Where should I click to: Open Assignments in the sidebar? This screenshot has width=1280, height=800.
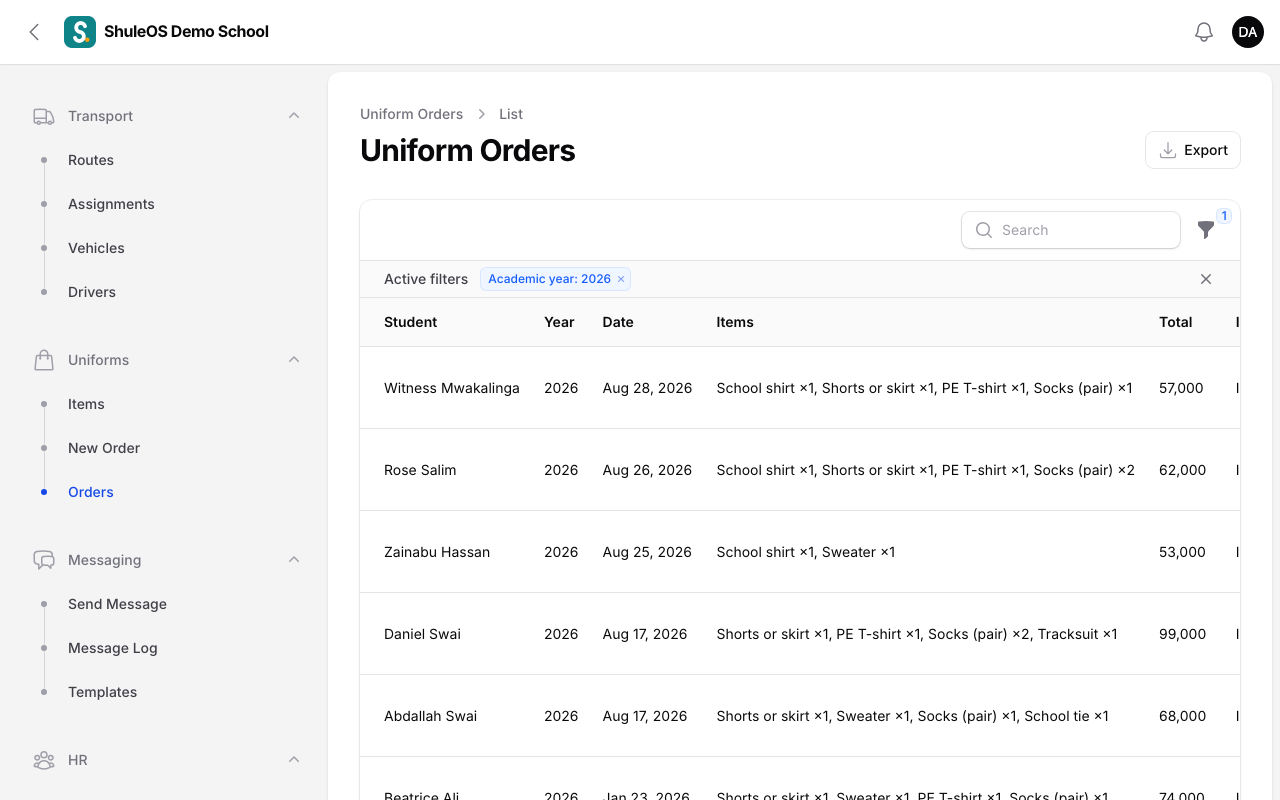pos(111,204)
